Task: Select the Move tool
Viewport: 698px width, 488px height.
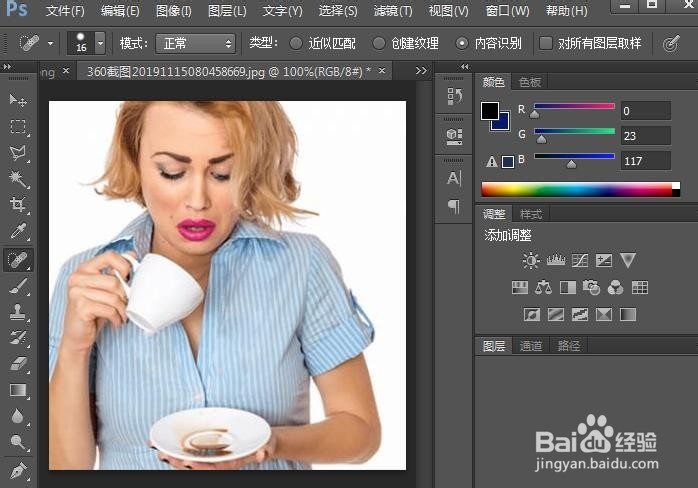Action: pyautogui.click(x=18, y=100)
